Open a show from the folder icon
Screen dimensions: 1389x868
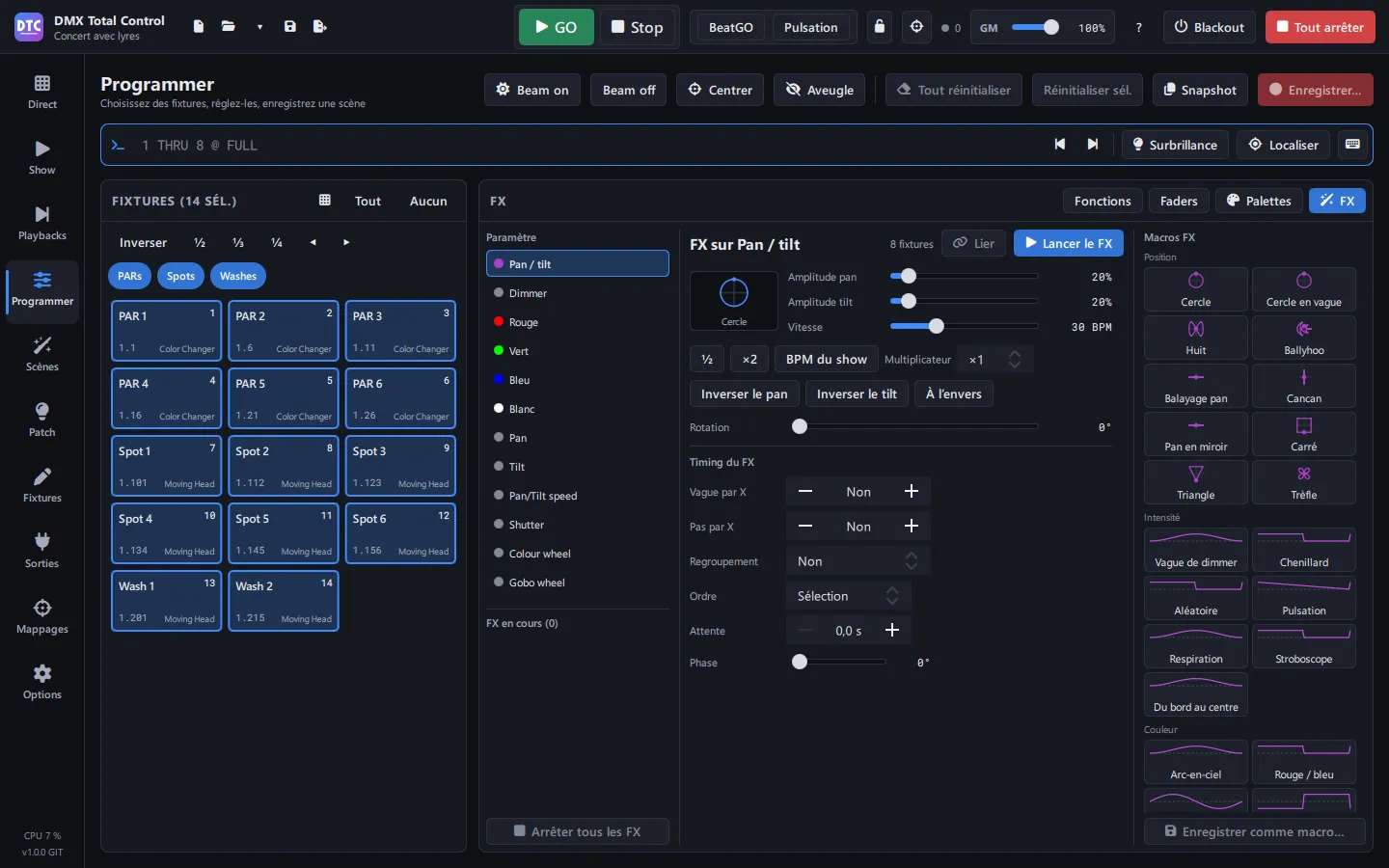[229, 27]
